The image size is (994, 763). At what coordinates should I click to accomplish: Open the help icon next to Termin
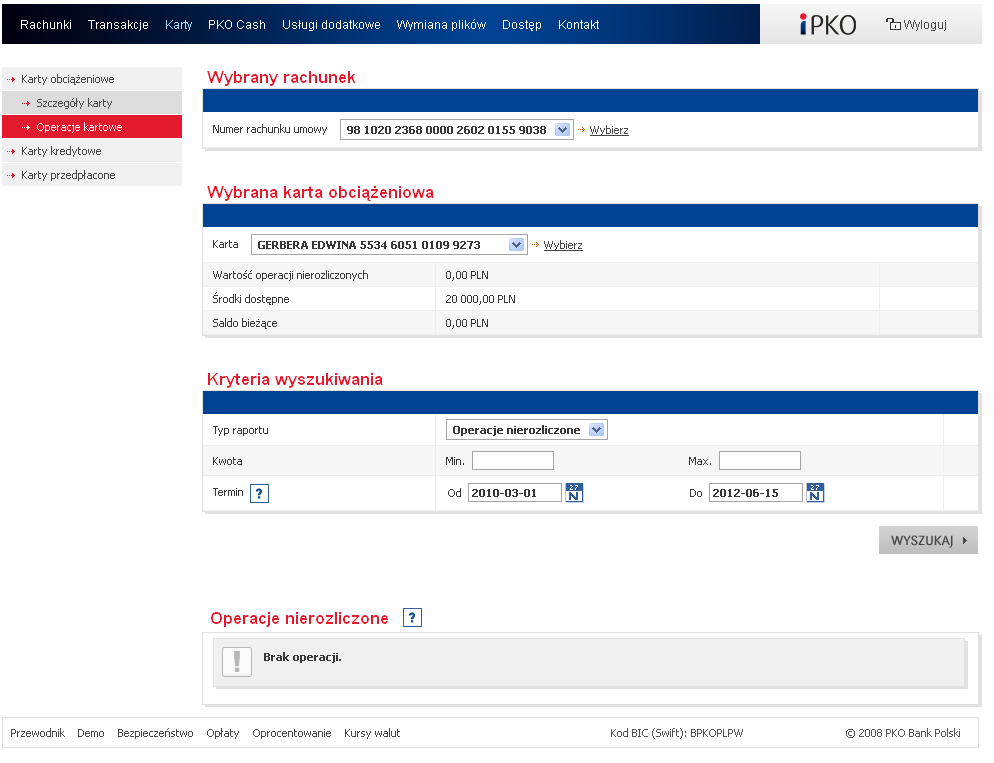click(x=259, y=493)
